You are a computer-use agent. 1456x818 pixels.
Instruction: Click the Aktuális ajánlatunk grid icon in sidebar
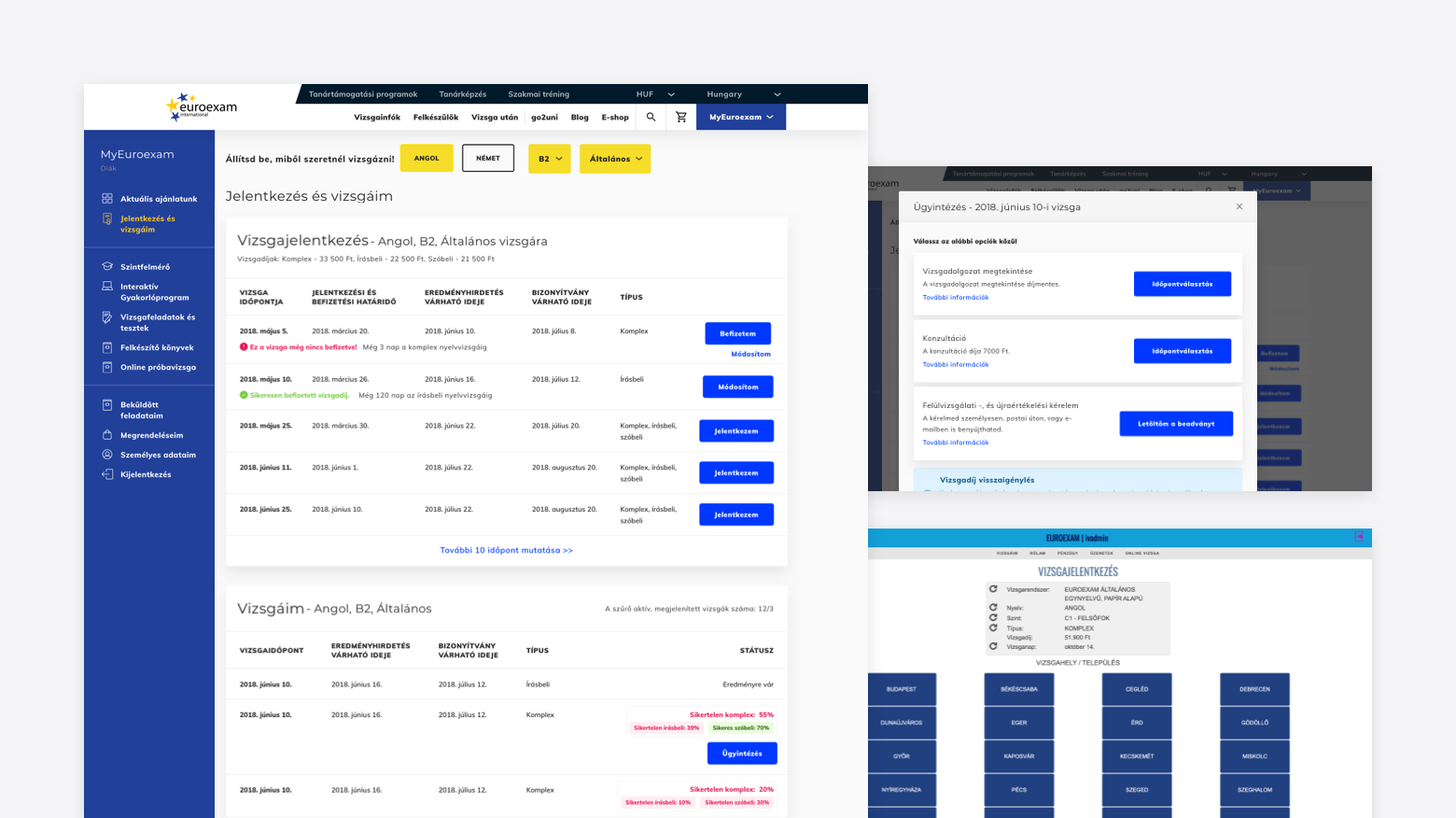[x=107, y=199]
